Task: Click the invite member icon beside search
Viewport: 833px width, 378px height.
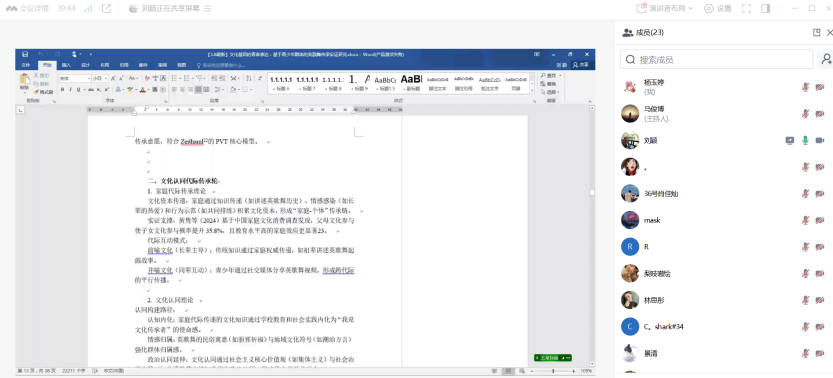Action: pyautogui.click(x=825, y=59)
